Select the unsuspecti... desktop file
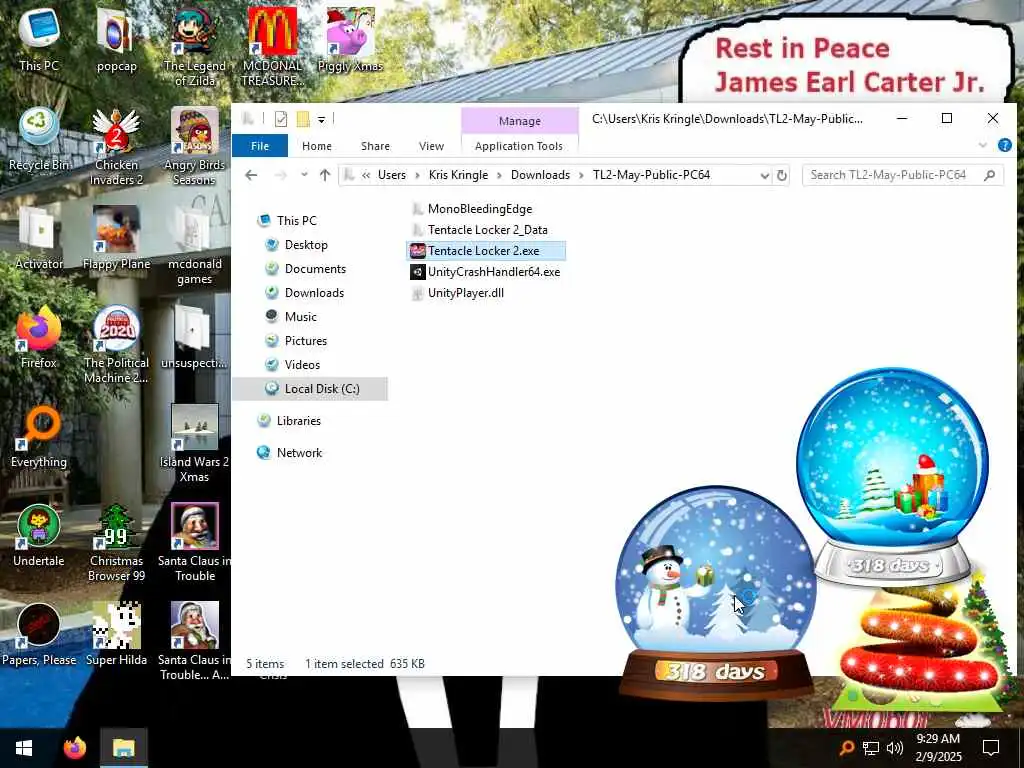Screen dimensions: 1024x768 click(x=195, y=337)
